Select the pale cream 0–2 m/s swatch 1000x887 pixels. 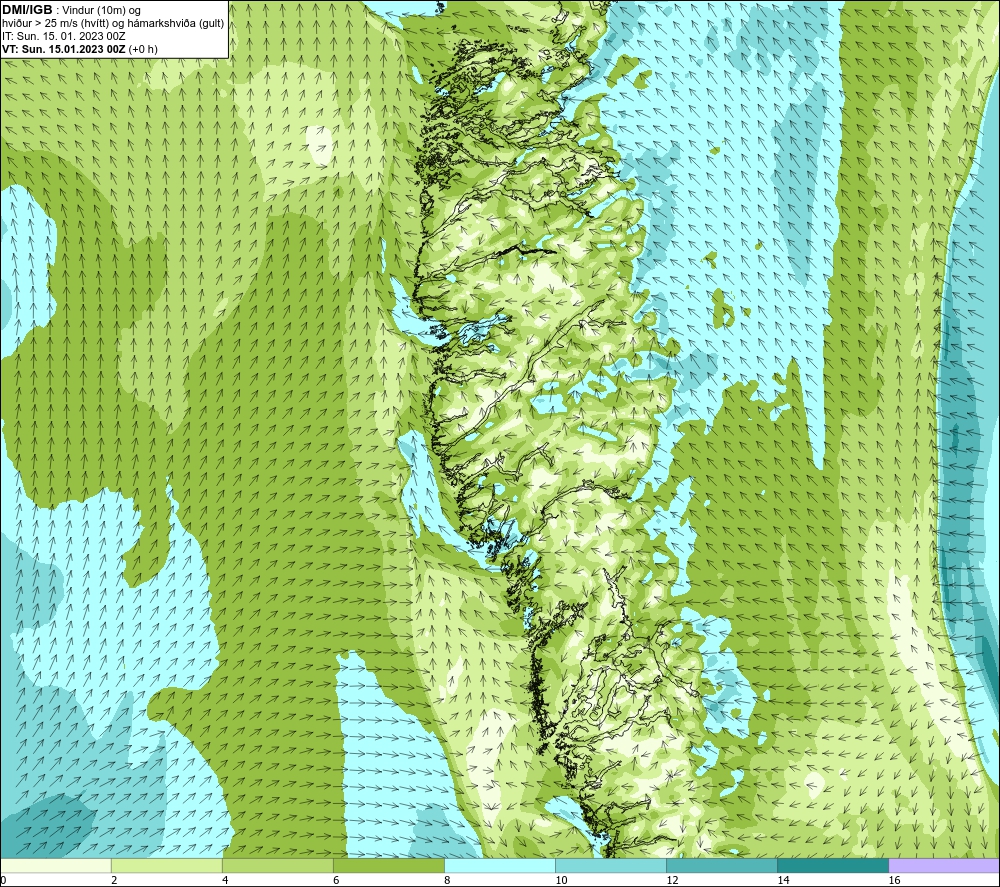point(55,865)
